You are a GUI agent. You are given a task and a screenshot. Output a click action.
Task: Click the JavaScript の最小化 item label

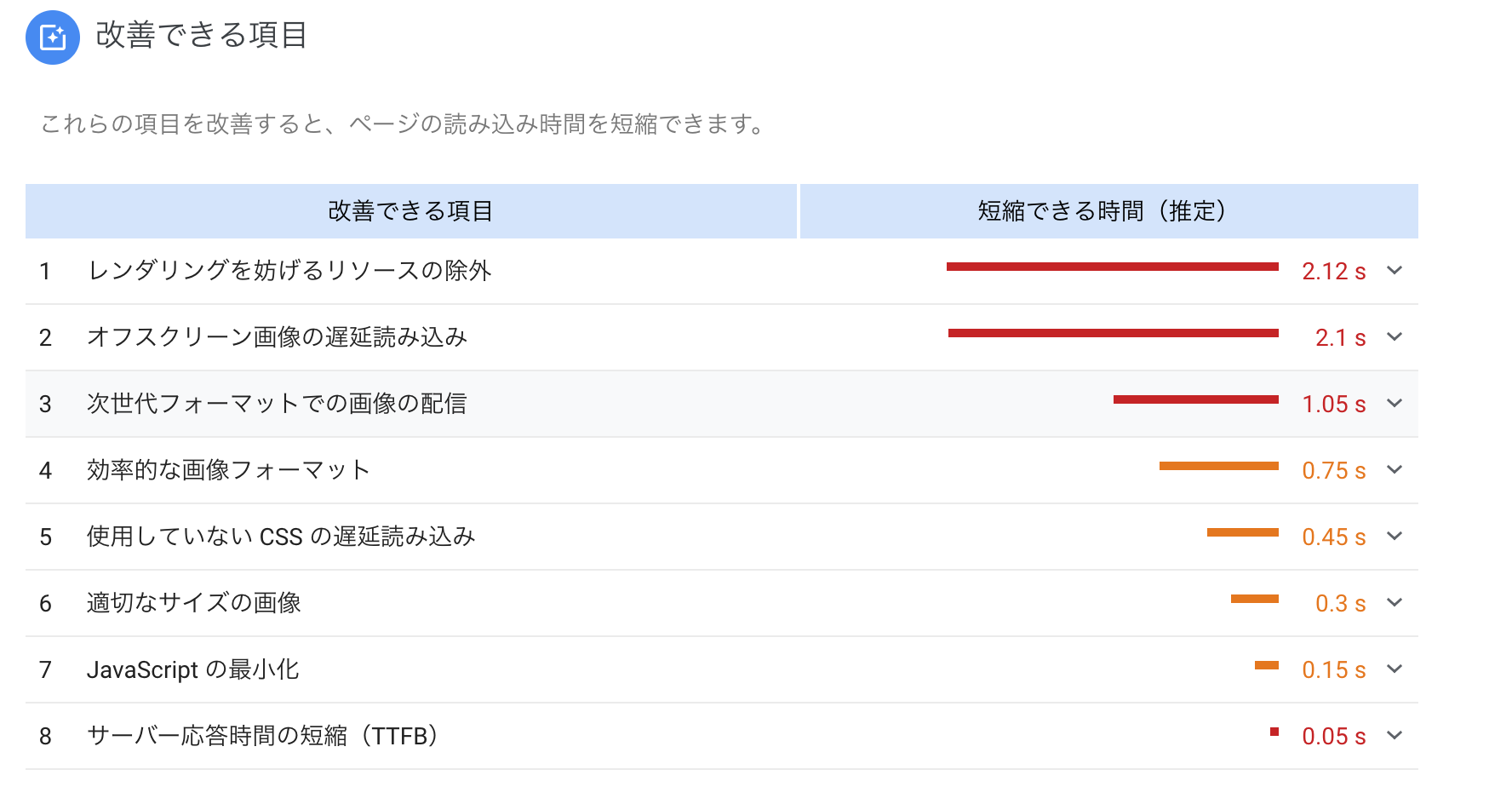click(x=192, y=669)
